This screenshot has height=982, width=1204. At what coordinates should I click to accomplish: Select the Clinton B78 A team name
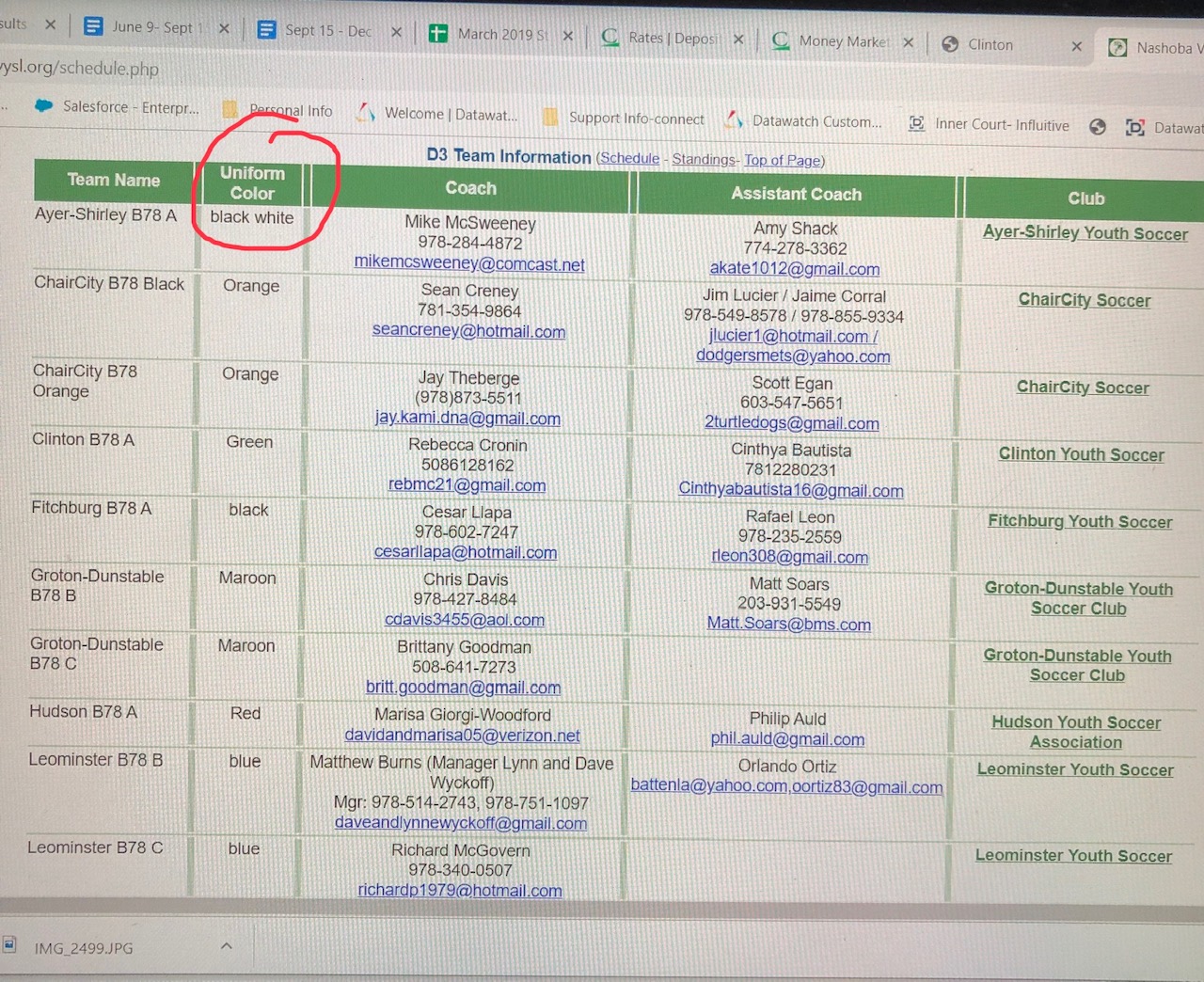click(84, 439)
